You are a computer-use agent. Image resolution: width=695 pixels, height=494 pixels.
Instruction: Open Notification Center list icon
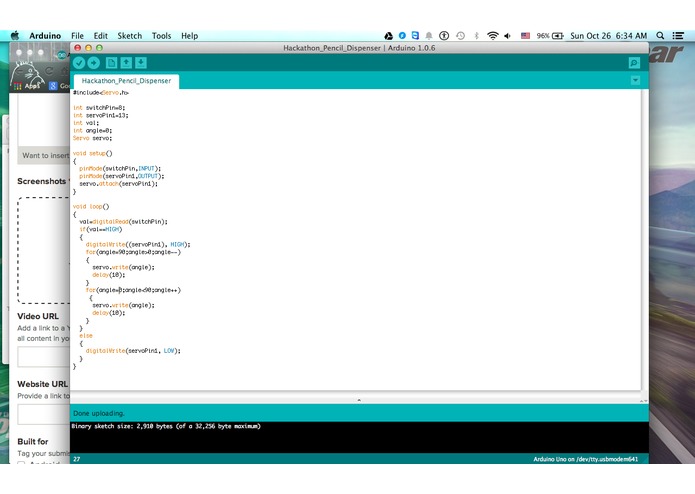pos(678,36)
